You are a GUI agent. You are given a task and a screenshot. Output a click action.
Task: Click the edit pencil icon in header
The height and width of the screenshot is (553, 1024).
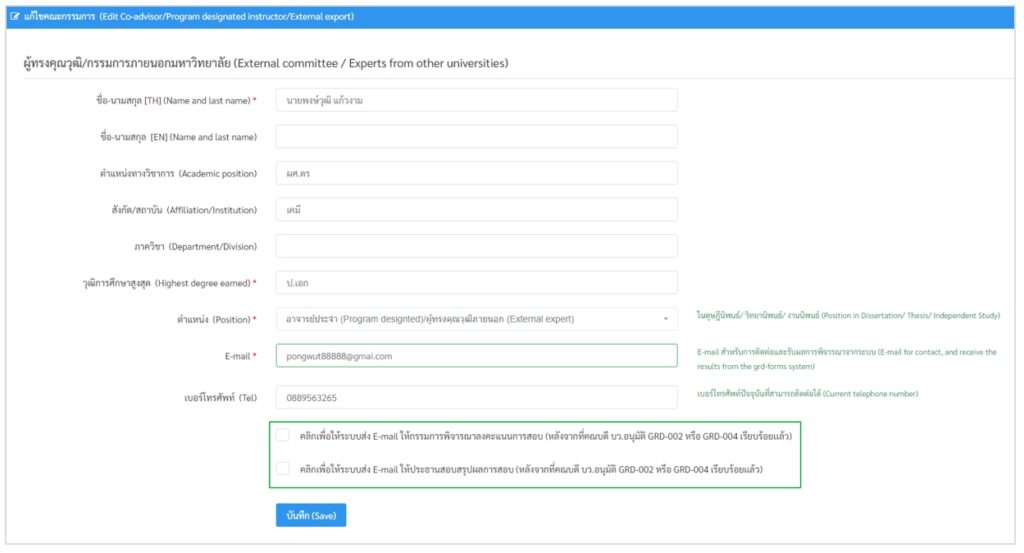pos(14,17)
